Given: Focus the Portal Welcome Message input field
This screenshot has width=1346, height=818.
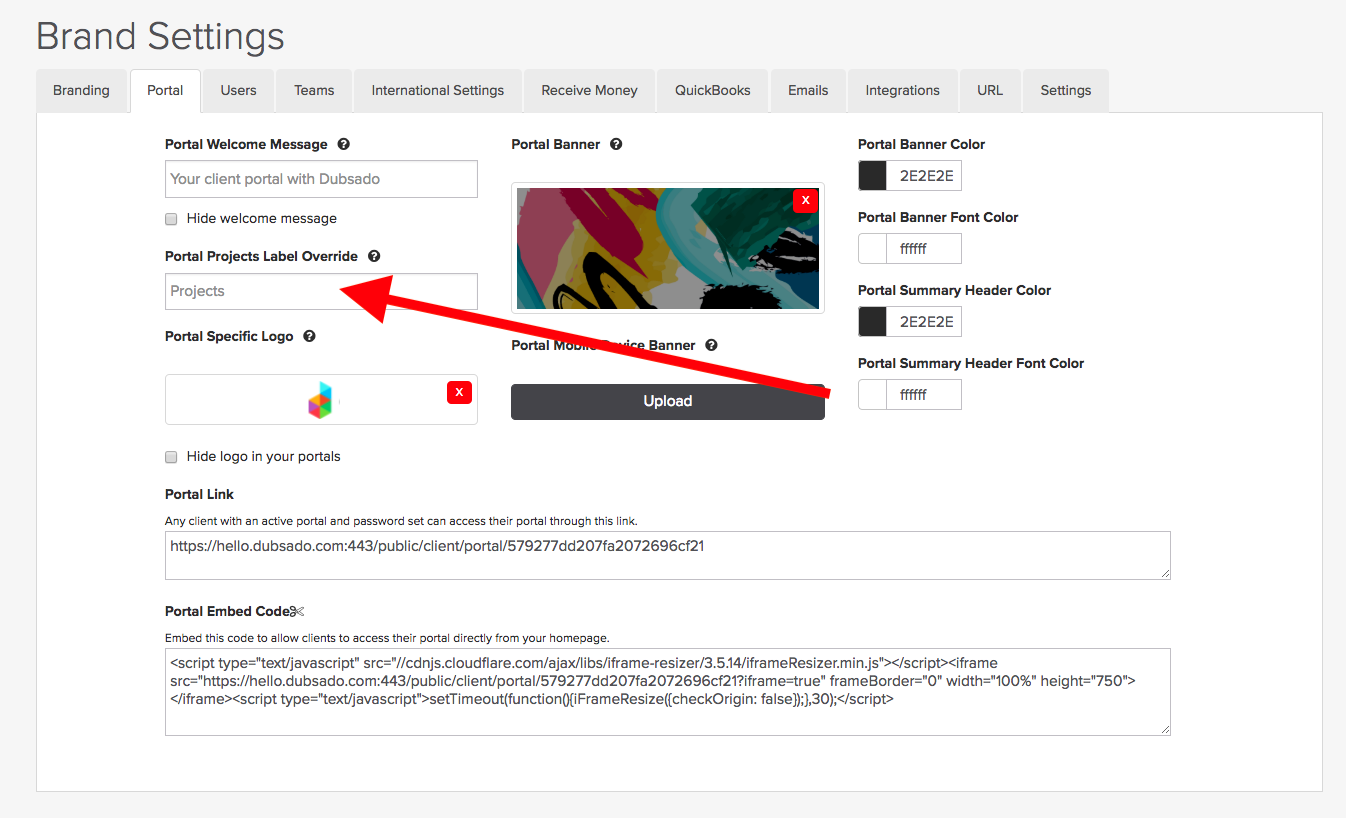Looking at the screenshot, I should [321, 179].
